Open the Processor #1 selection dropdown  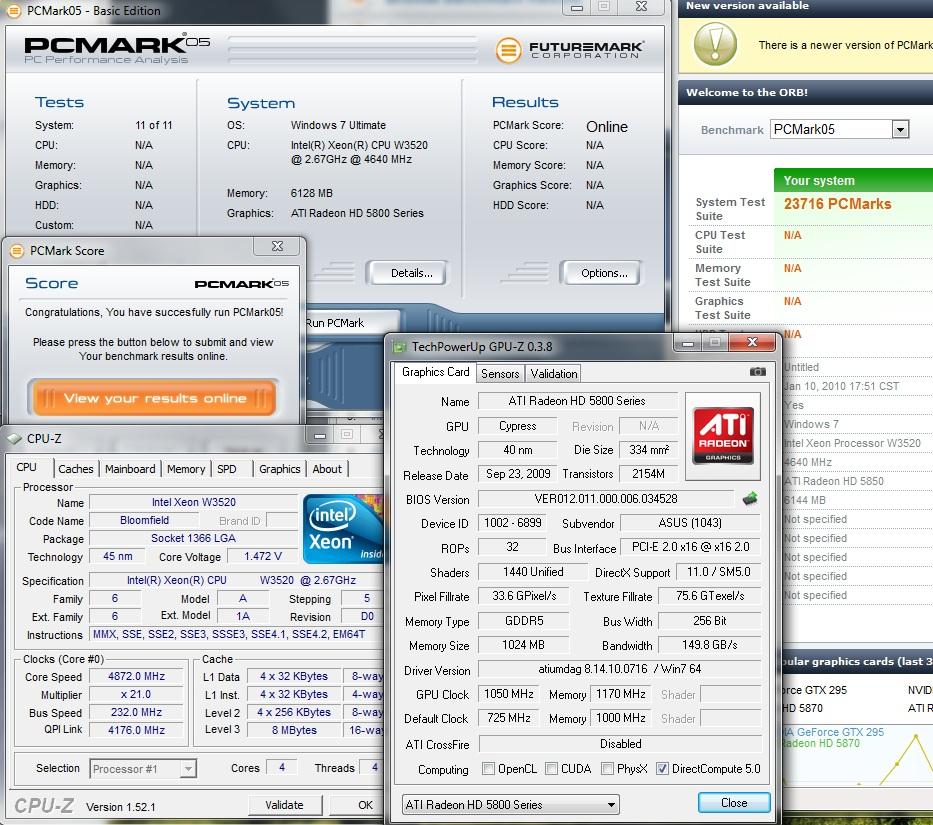[143, 768]
